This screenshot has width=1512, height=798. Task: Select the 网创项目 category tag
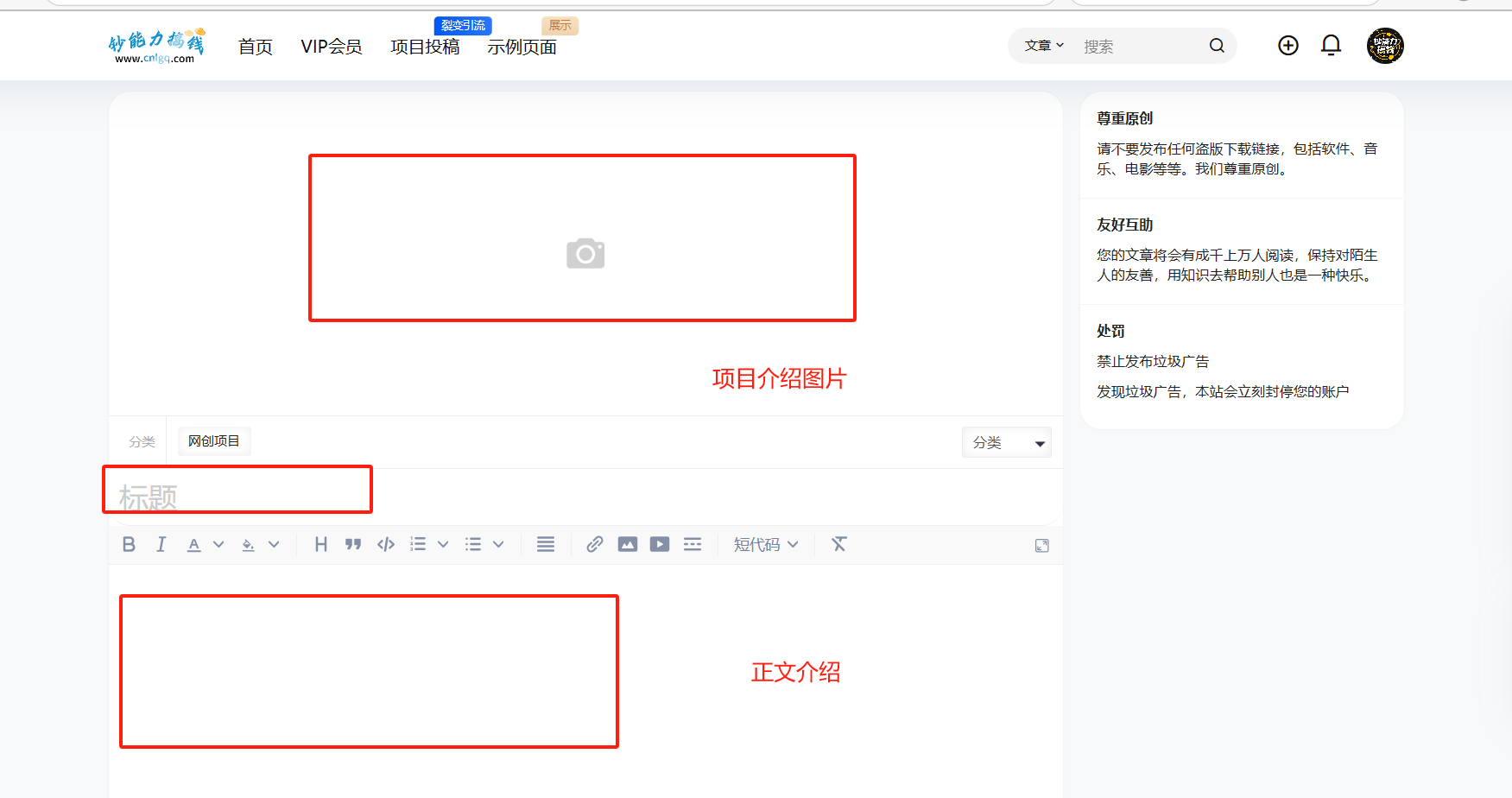[214, 441]
